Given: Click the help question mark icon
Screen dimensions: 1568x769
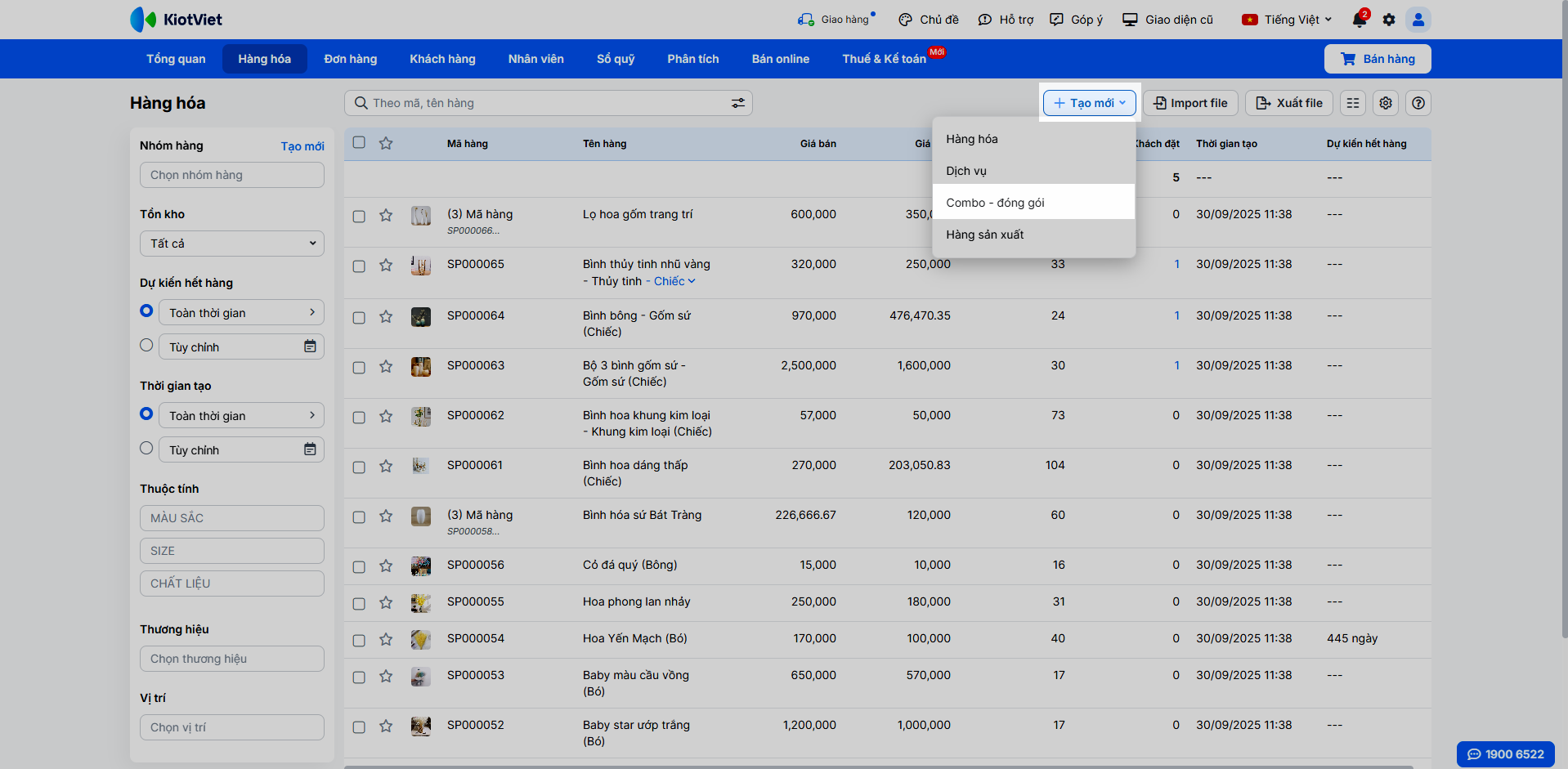Looking at the screenshot, I should click(1418, 103).
